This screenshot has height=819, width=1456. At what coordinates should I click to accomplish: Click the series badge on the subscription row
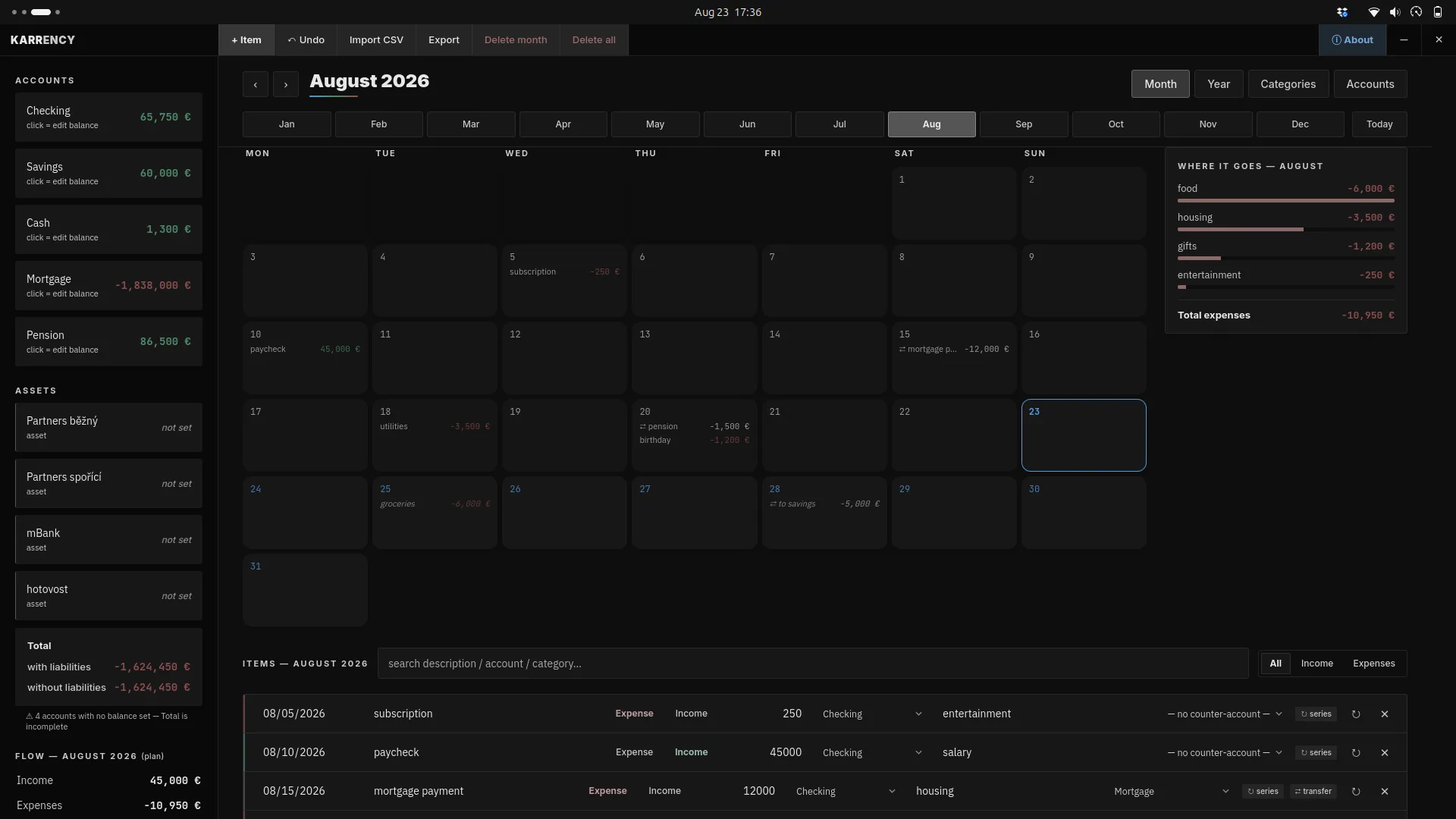[1316, 714]
